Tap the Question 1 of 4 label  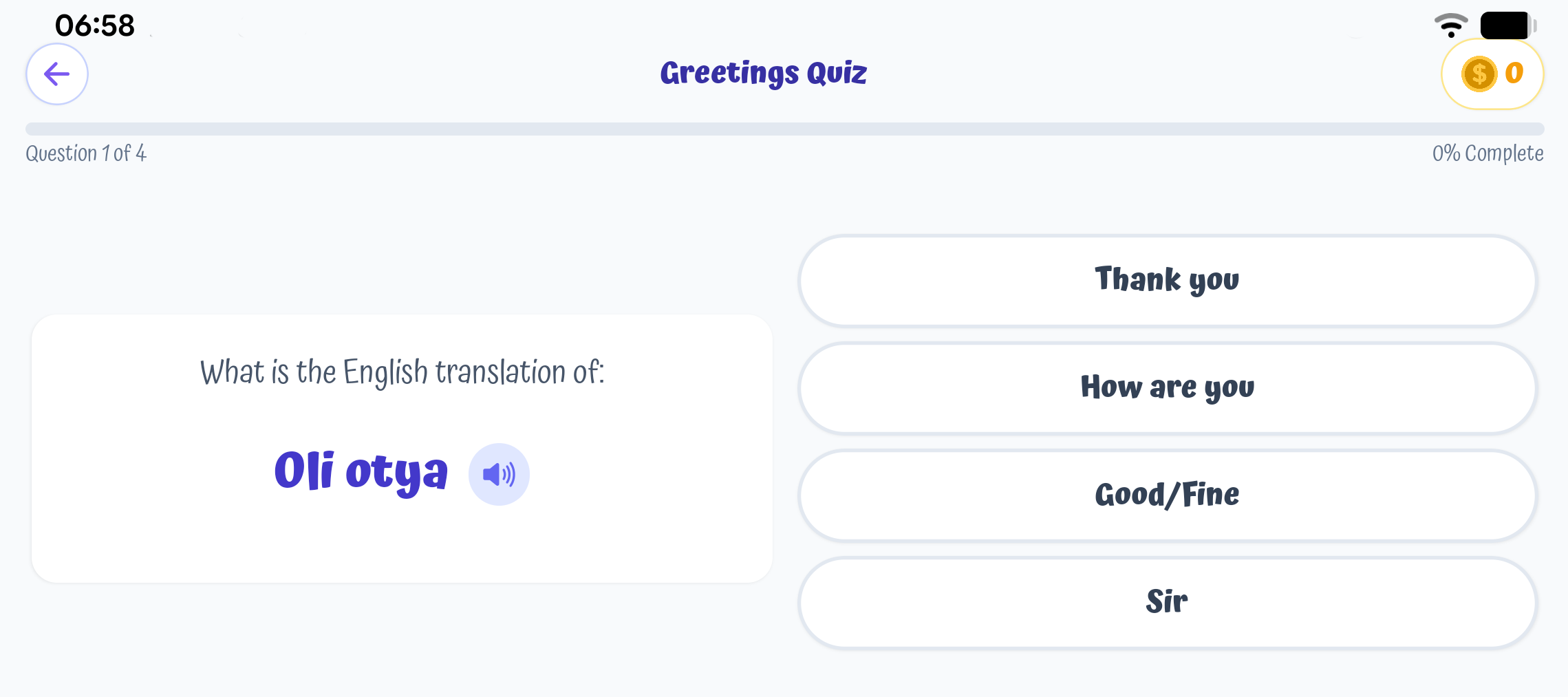point(87,153)
